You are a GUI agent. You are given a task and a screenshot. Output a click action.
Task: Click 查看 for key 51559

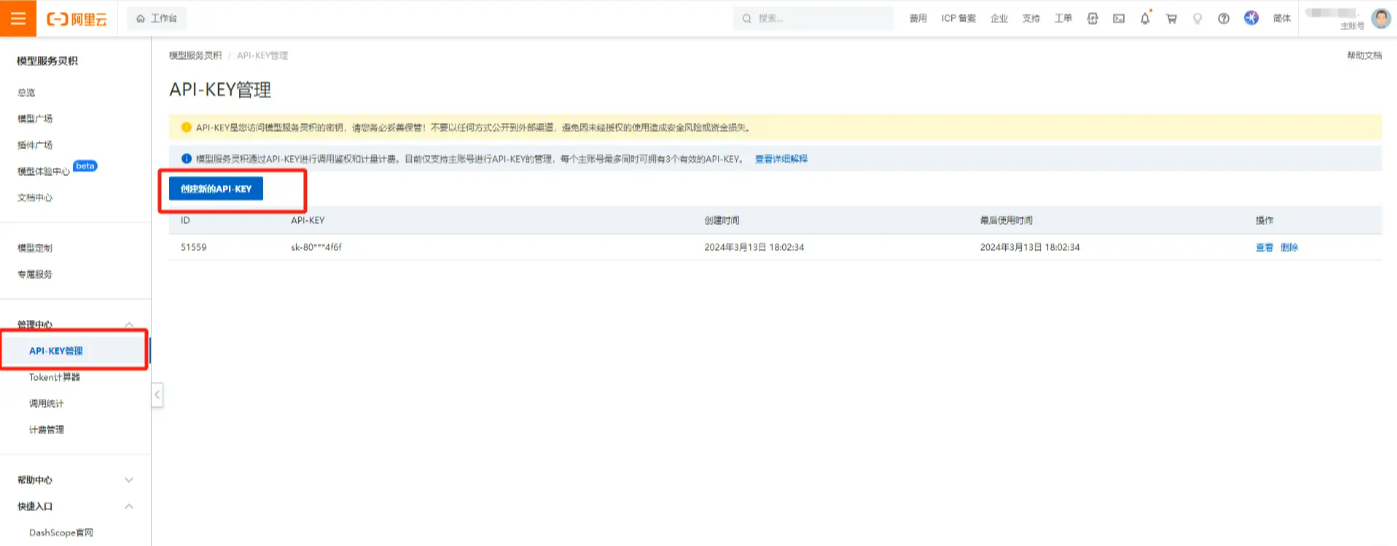[x=1264, y=247]
